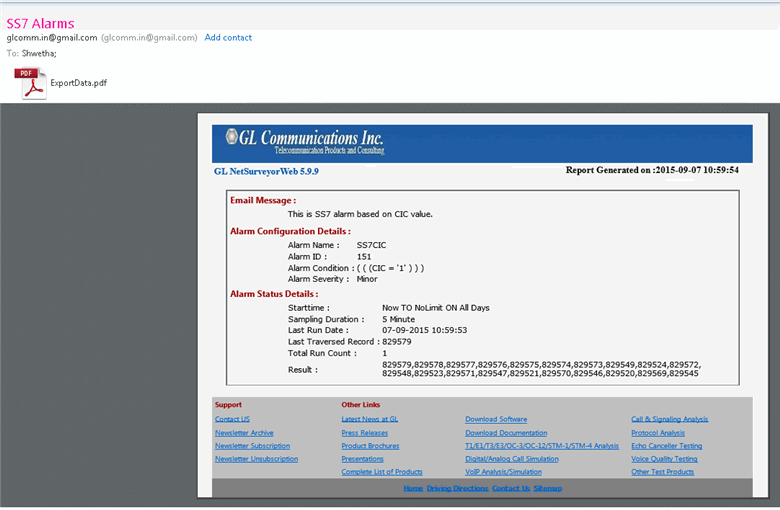The image size is (780, 510).
Task: Open the Protocol Analysis link
Action: pyautogui.click(x=658, y=433)
